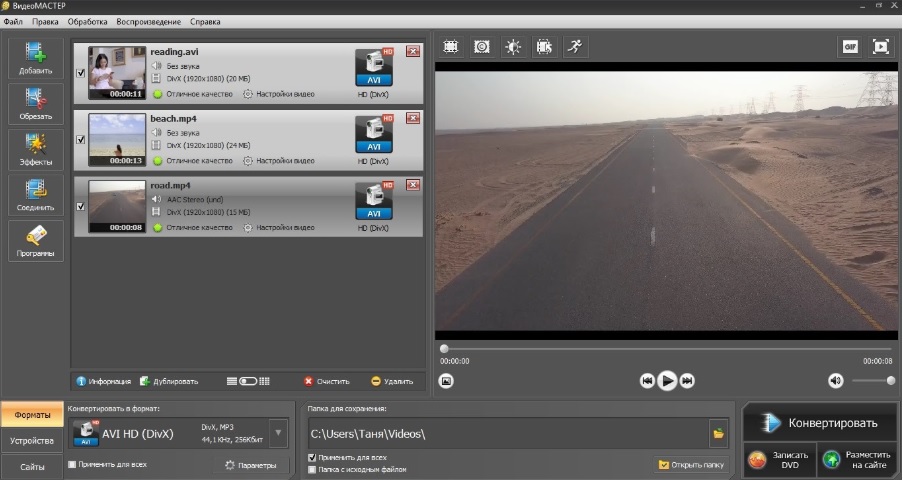Expand the AVI HD (DivX) format dropdown
The image size is (903, 481).
(x=279, y=433)
